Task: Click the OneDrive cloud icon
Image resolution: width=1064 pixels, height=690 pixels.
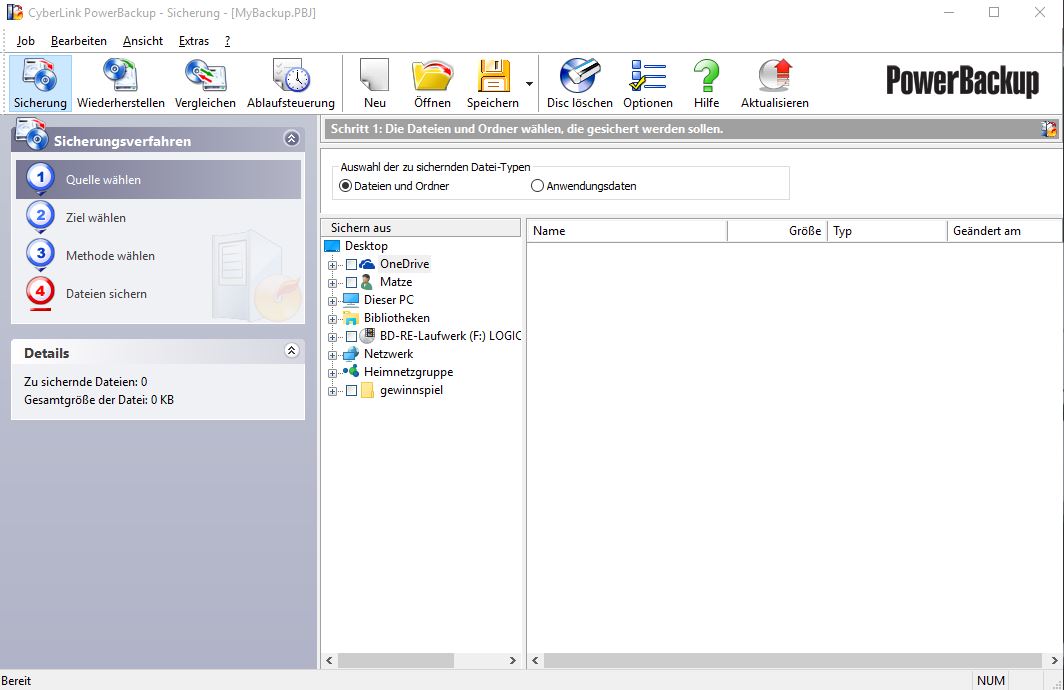Action: tap(367, 264)
